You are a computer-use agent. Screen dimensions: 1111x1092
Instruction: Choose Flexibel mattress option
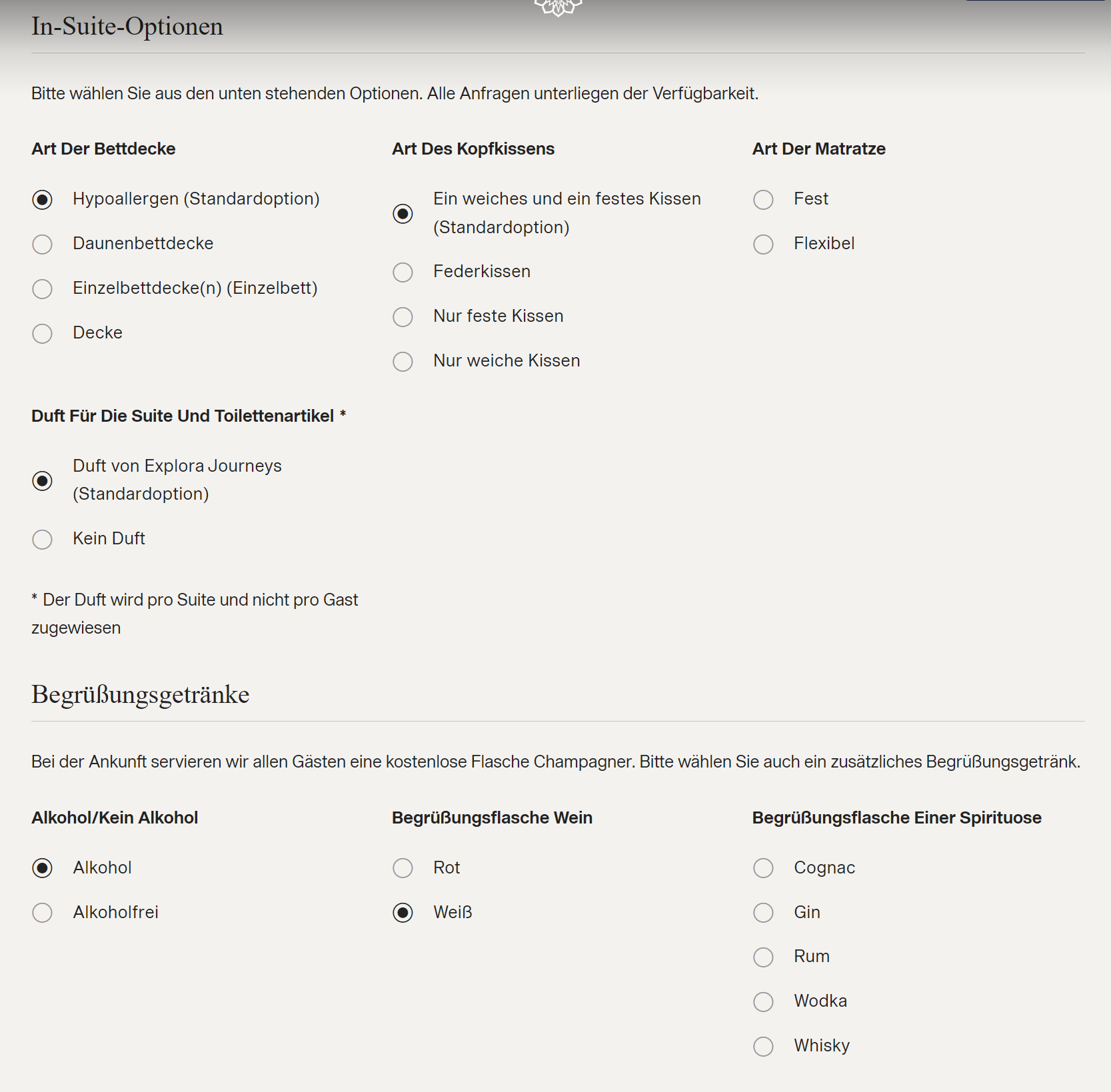[x=764, y=245]
